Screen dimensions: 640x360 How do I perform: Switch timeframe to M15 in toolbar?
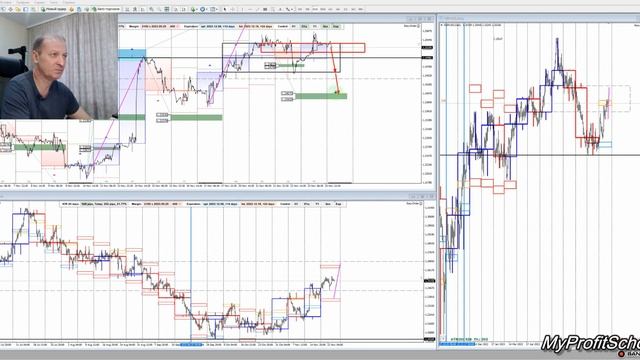[x=315, y=9]
